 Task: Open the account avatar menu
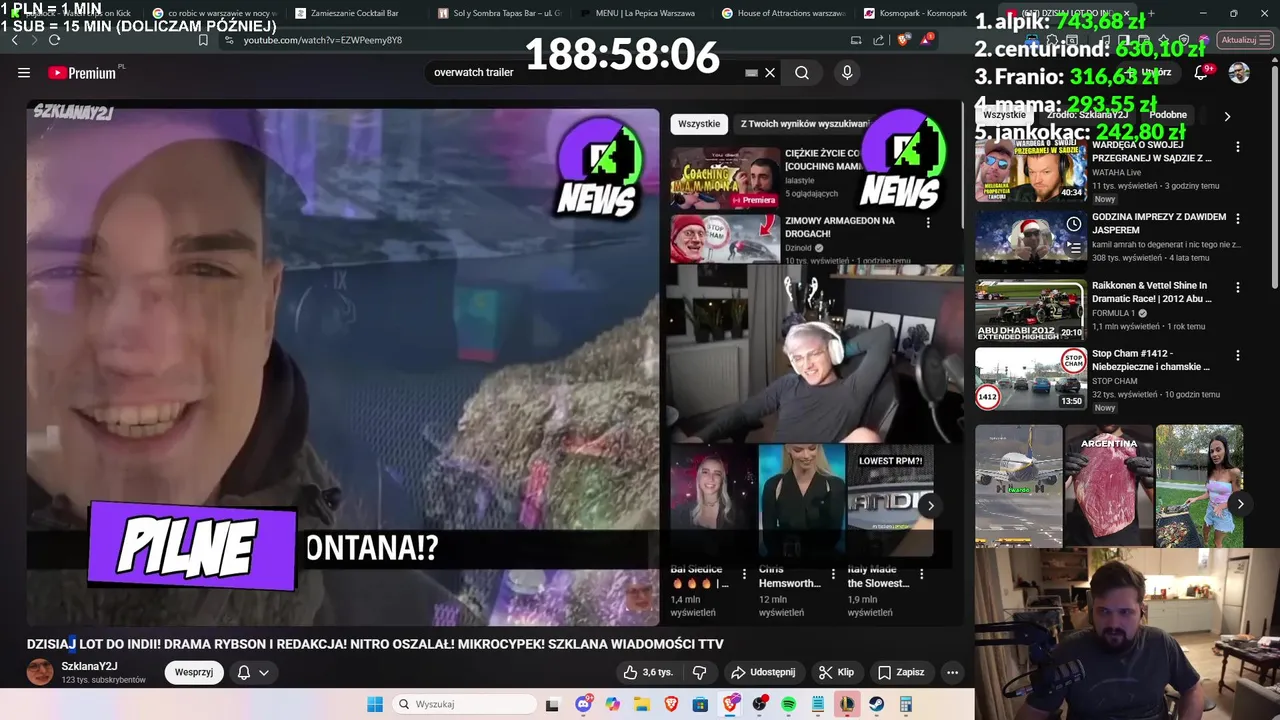tap(1239, 72)
